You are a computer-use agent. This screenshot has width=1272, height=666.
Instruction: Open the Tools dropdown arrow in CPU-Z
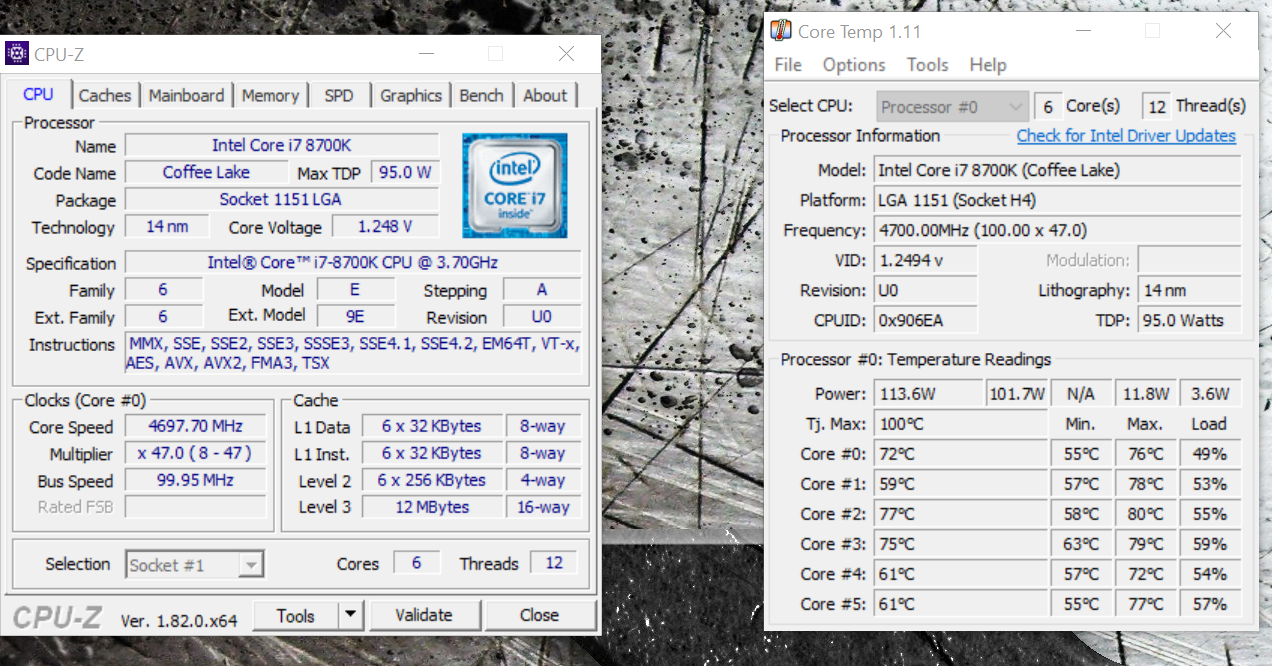pyautogui.click(x=350, y=616)
